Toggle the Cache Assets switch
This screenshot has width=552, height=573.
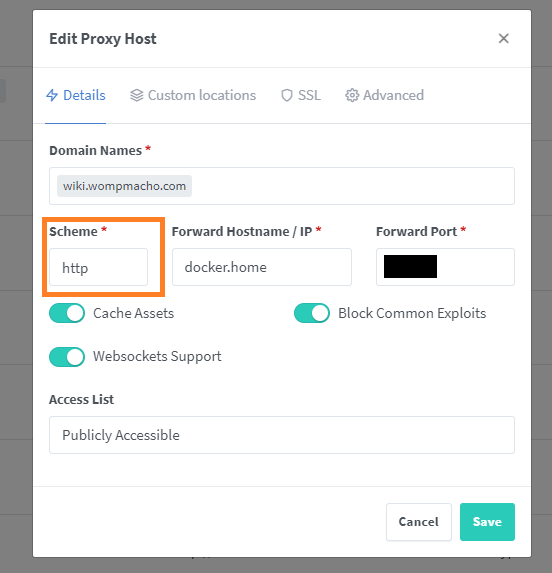click(x=67, y=313)
